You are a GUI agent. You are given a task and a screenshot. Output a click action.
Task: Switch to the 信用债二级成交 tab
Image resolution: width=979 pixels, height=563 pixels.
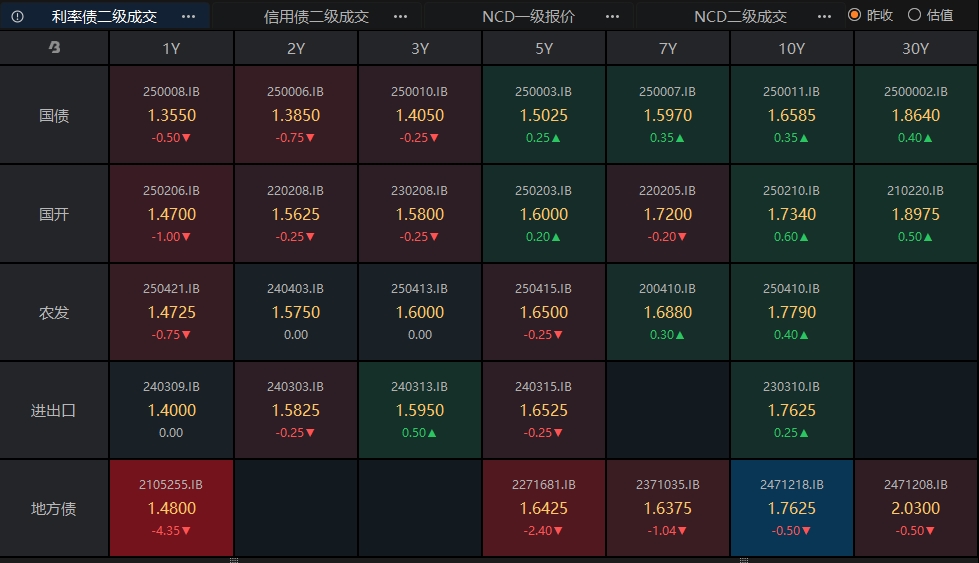316,17
